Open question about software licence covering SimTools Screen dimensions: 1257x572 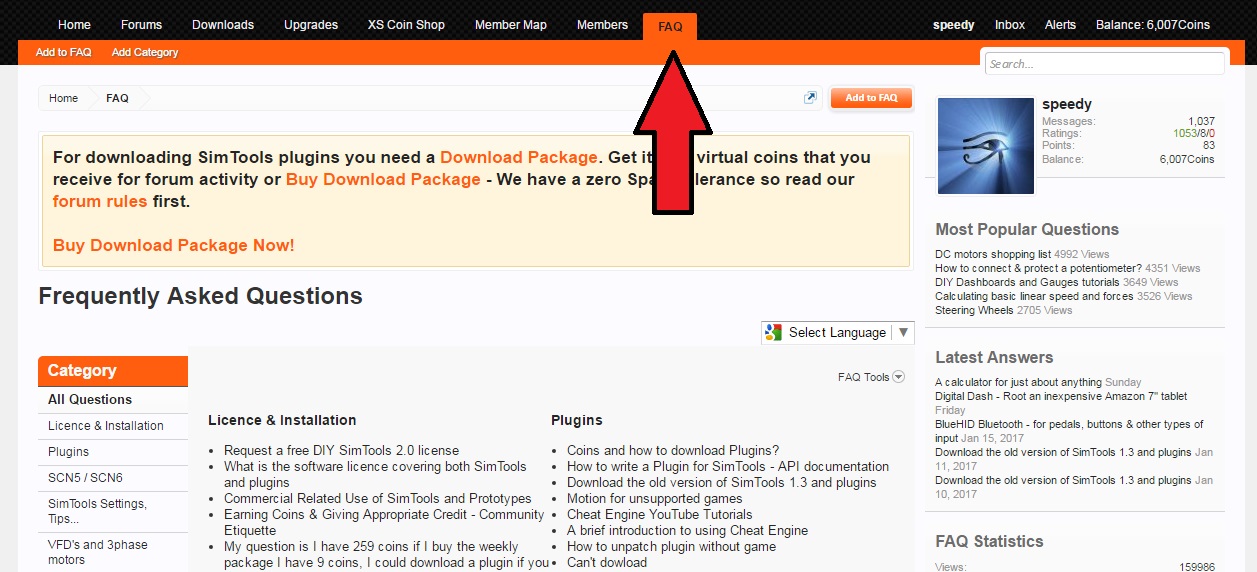coord(375,474)
